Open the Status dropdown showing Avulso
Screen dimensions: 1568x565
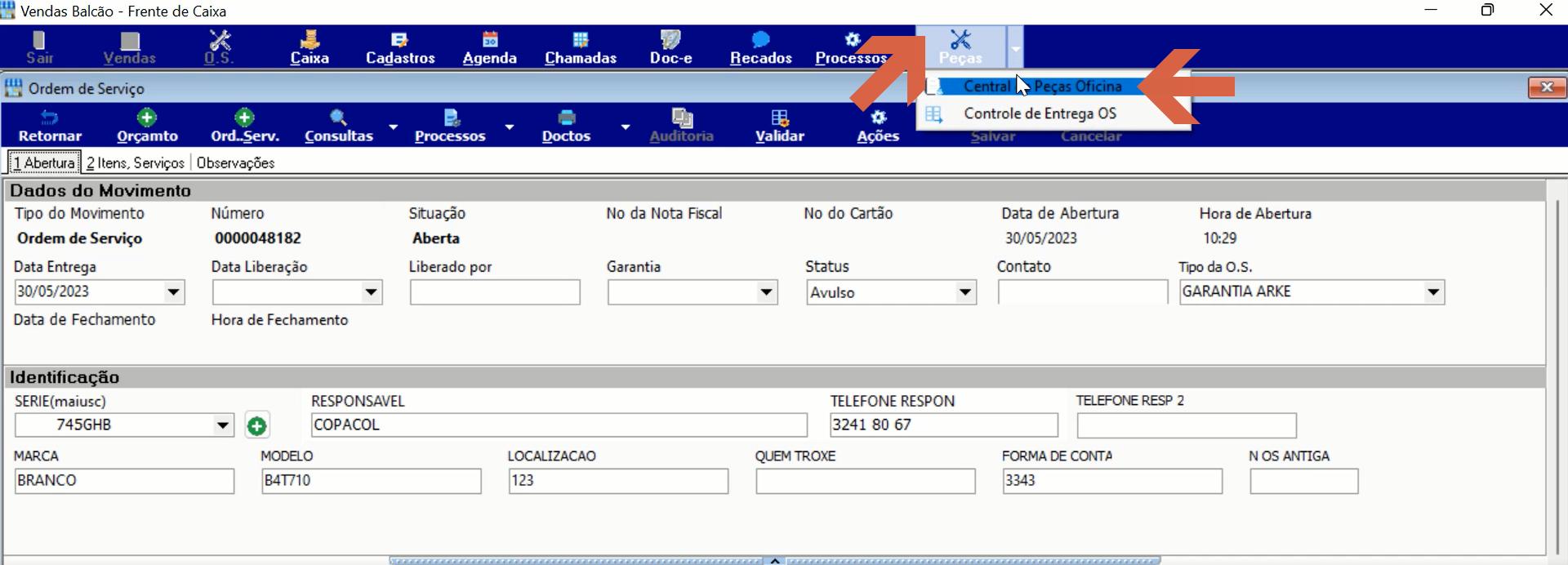tap(965, 291)
